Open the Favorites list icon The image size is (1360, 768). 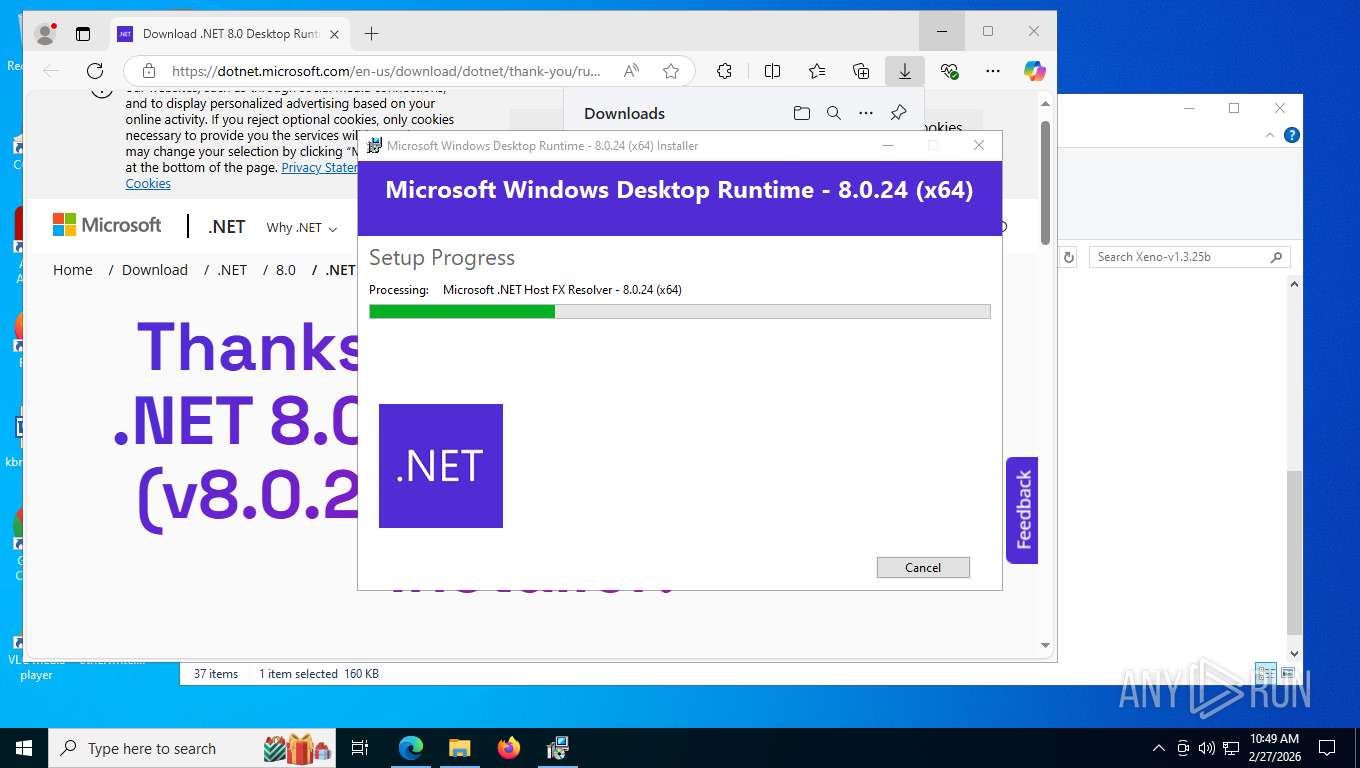pyautogui.click(x=817, y=71)
